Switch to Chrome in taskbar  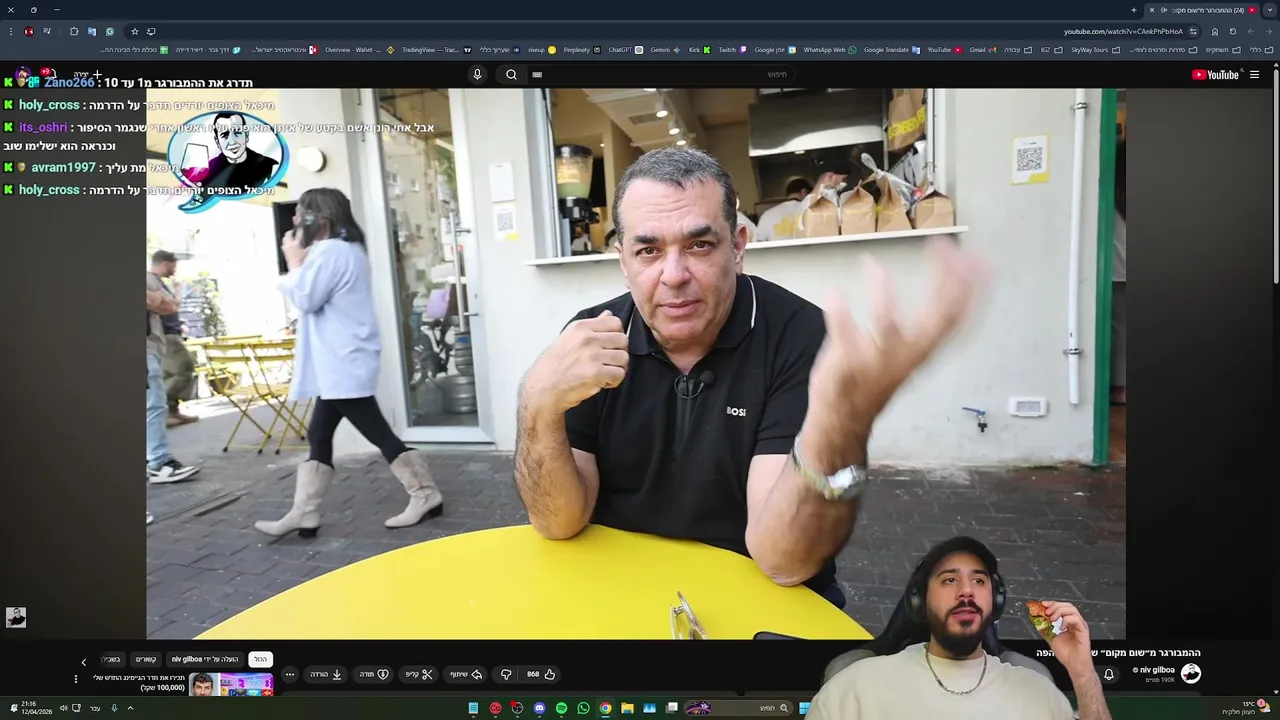(605, 708)
